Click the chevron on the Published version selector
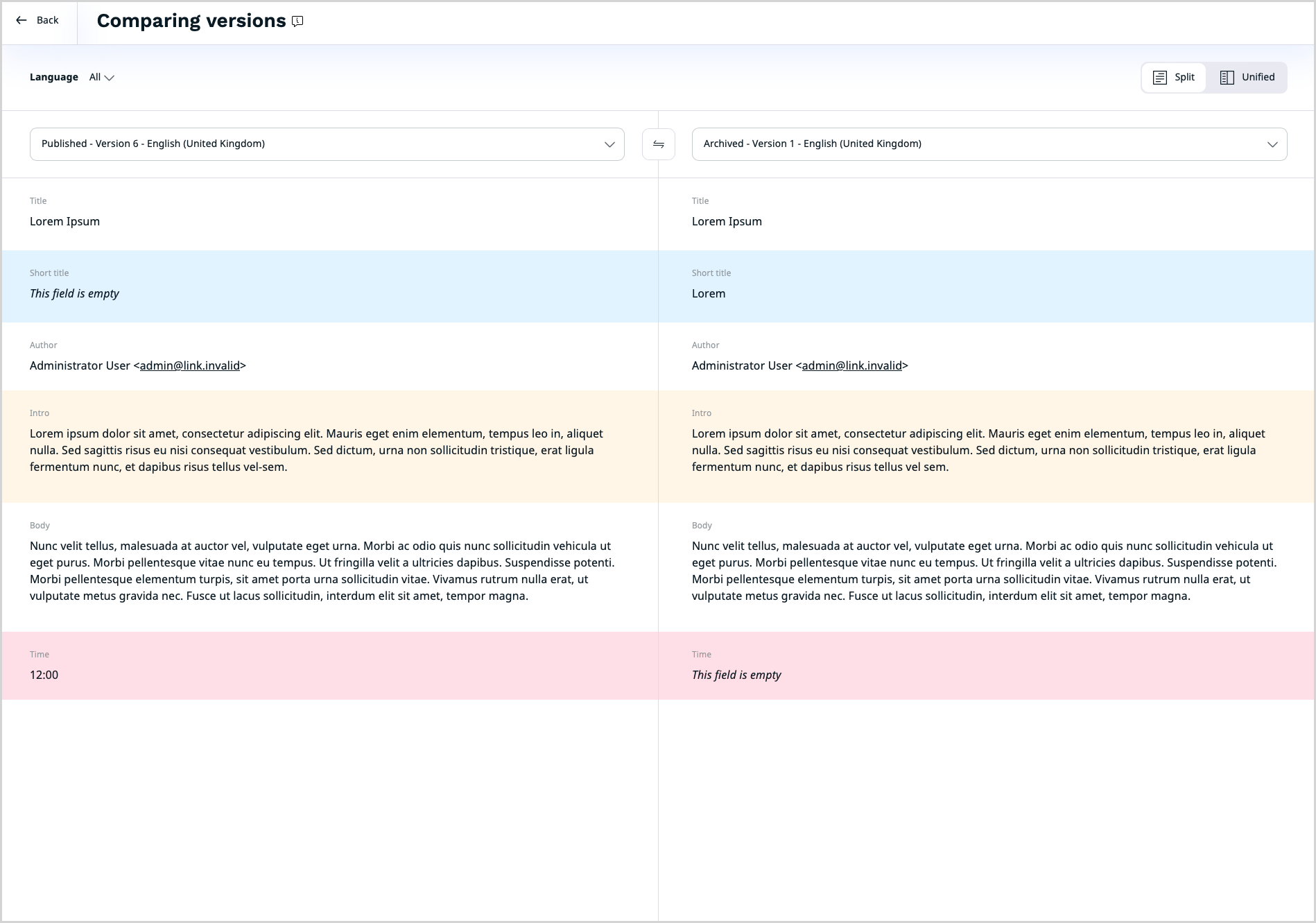 (x=609, y=144)
